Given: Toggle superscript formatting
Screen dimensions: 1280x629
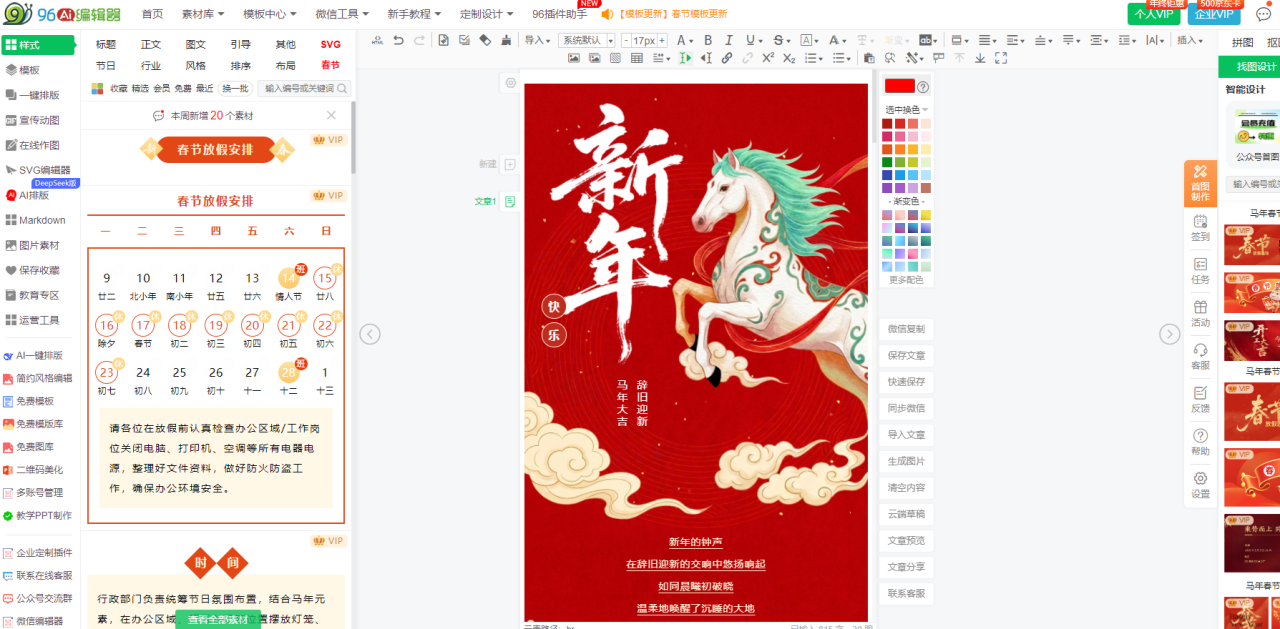Looking at the screenshot, I should (x=768, y=58).
